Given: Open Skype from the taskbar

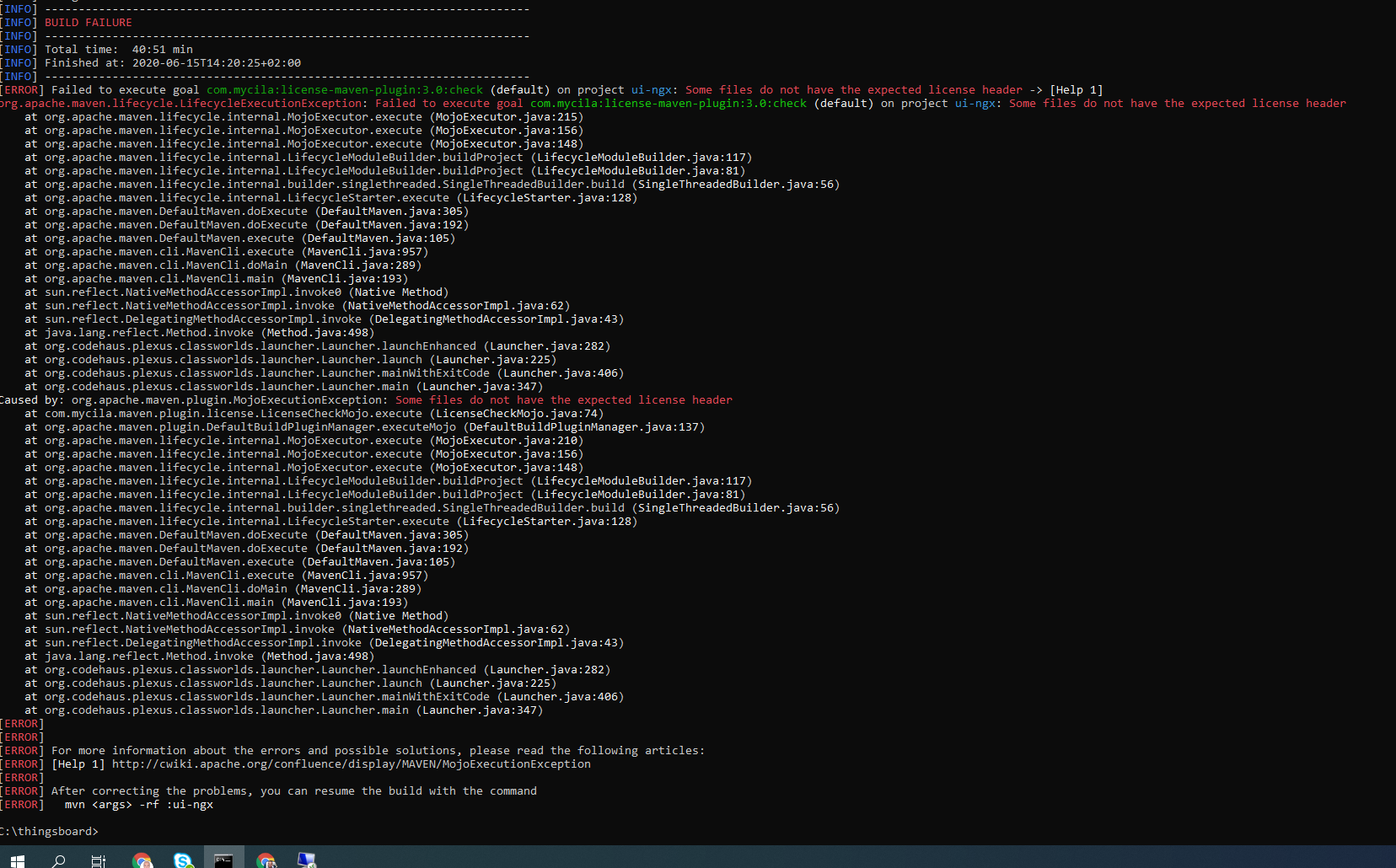Looking at the screenshot, I should coord(183,860).
